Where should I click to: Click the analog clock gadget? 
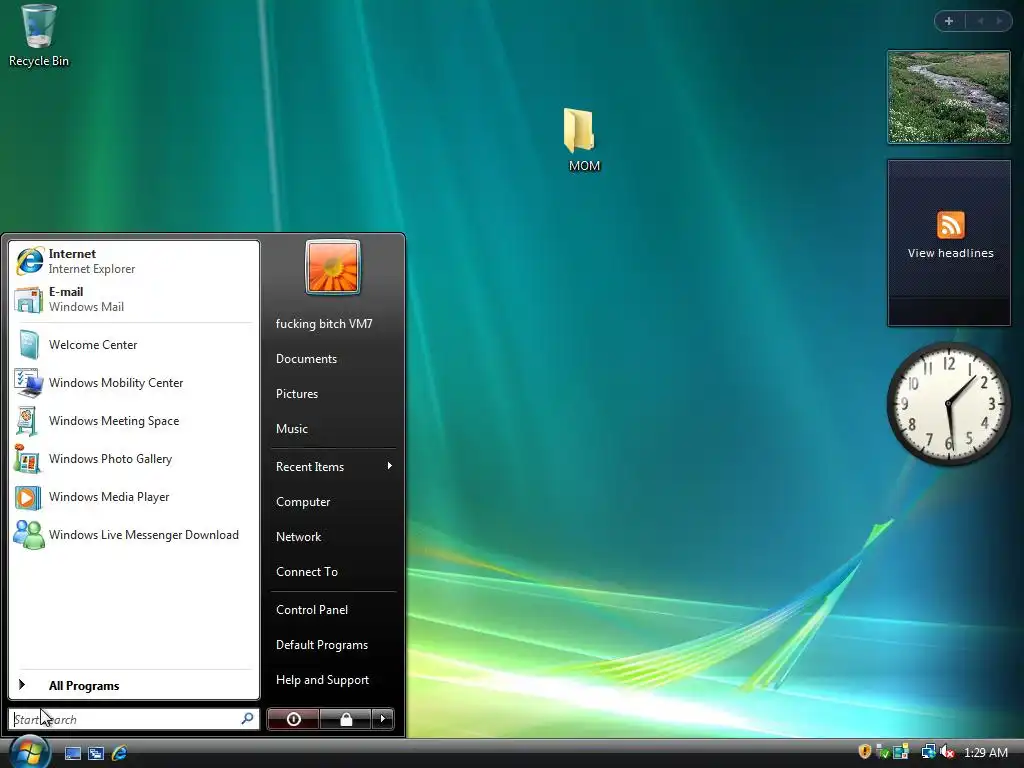(x=948, y=404)
